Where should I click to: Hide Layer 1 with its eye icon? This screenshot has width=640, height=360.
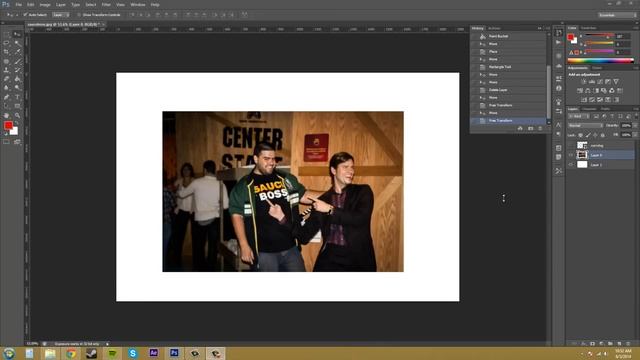pos(571,164)
